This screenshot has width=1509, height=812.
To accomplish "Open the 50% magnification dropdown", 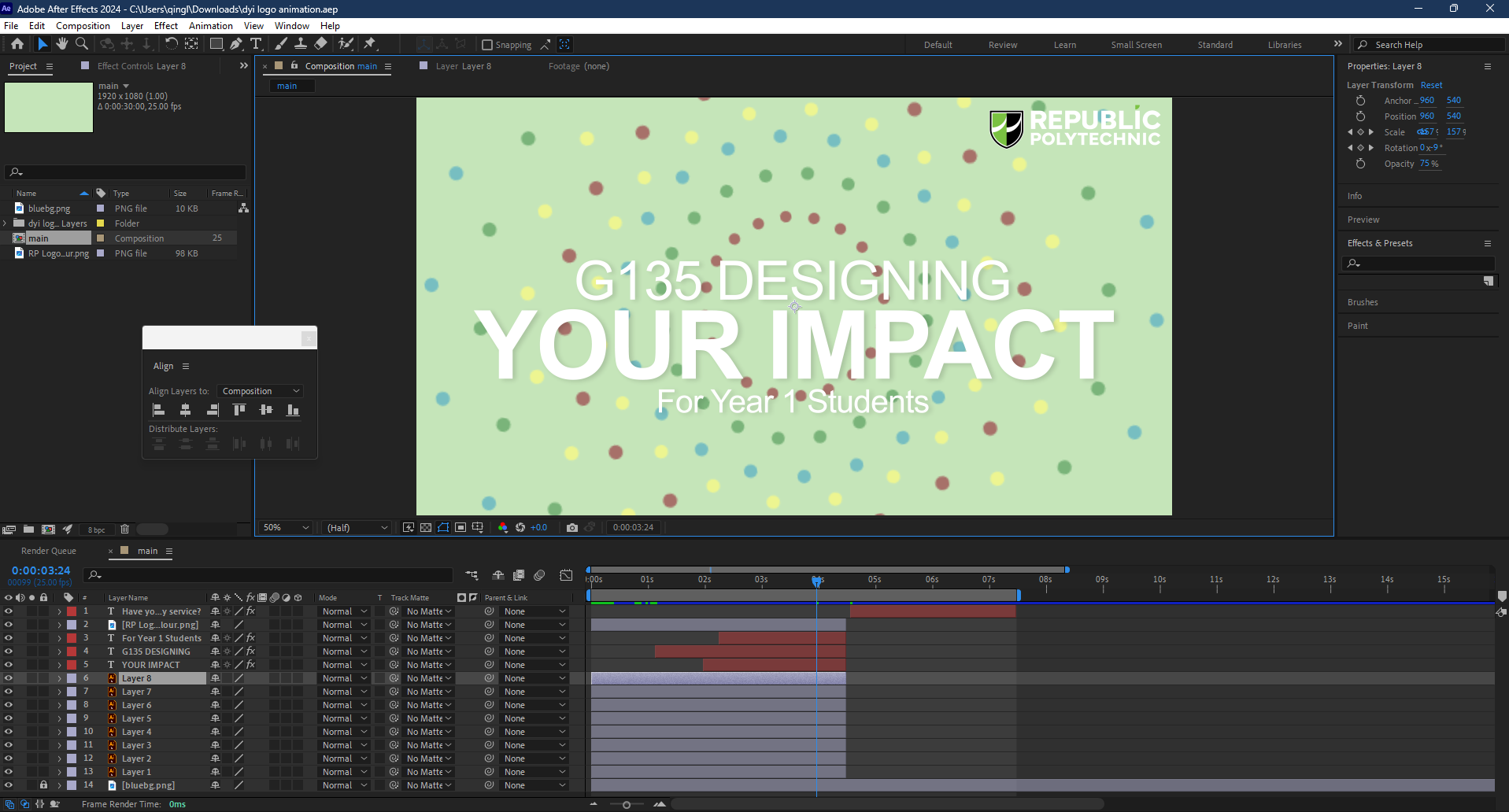I will (287, 527).
